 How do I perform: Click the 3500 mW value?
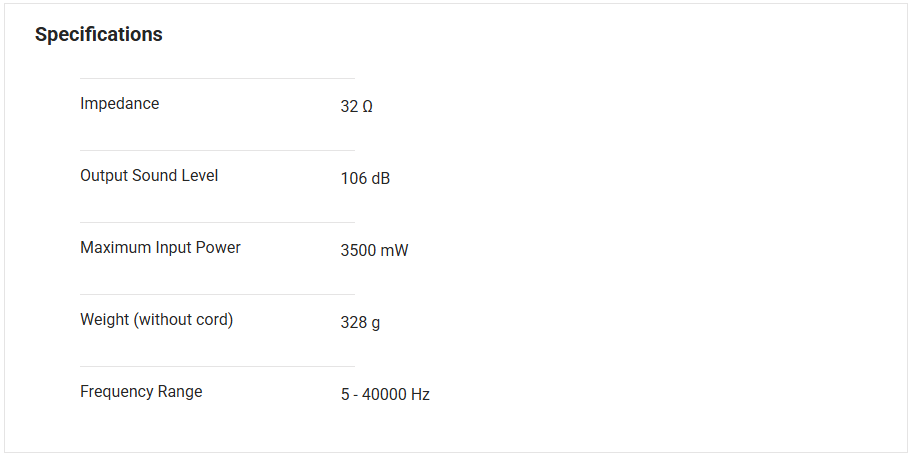[374, 250]
